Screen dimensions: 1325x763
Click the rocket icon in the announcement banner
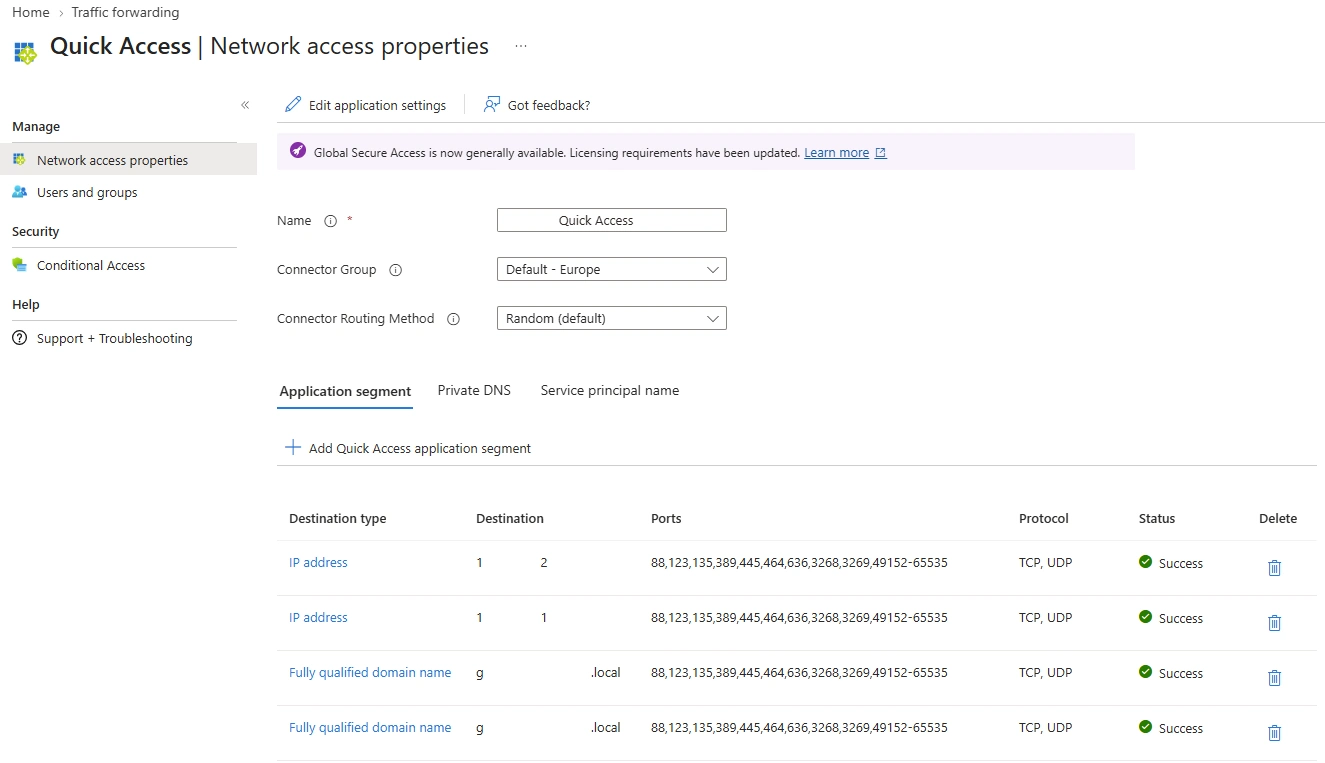[x=297, y=151]
